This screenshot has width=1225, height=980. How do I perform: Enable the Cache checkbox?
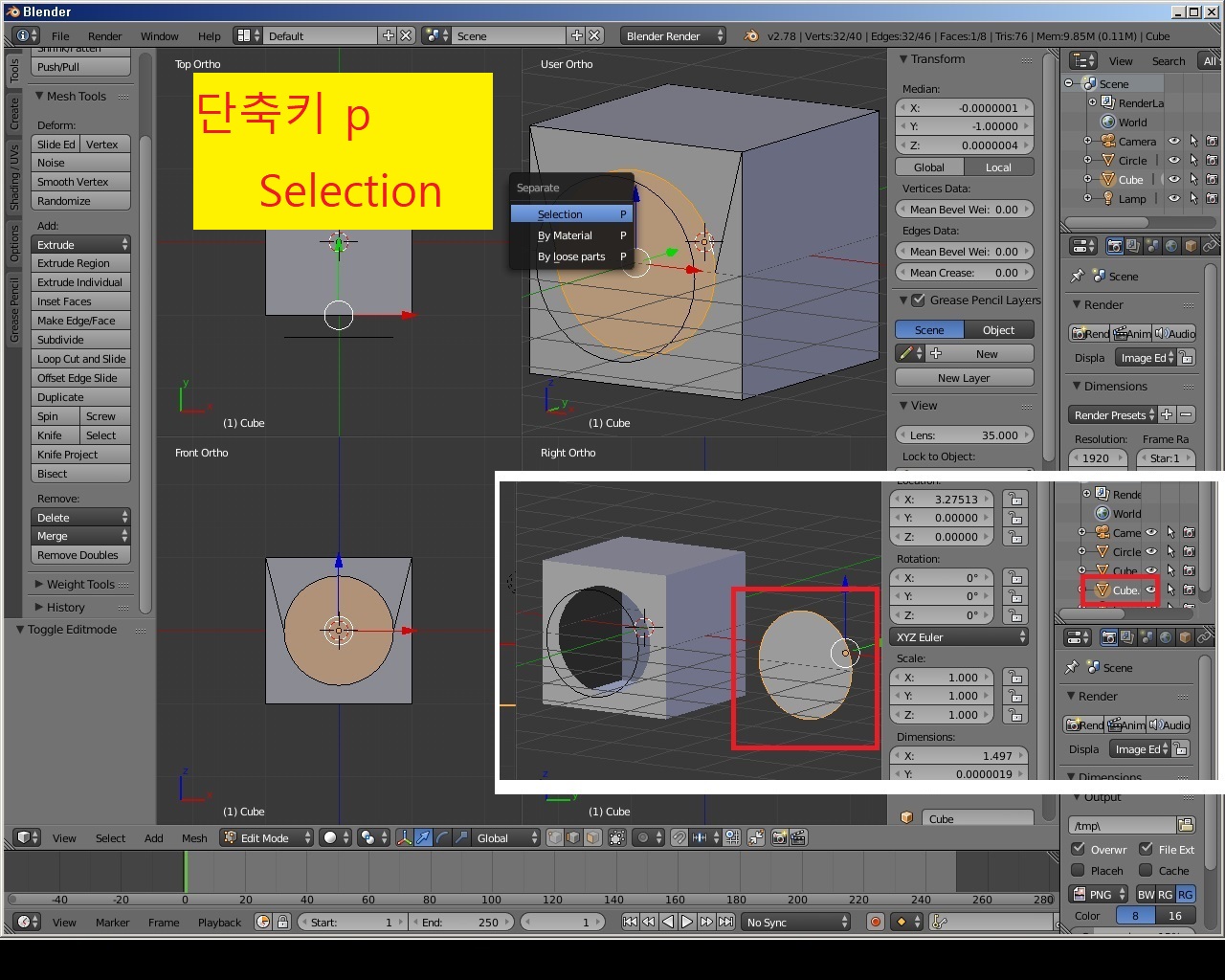[x=1146, y=870]
